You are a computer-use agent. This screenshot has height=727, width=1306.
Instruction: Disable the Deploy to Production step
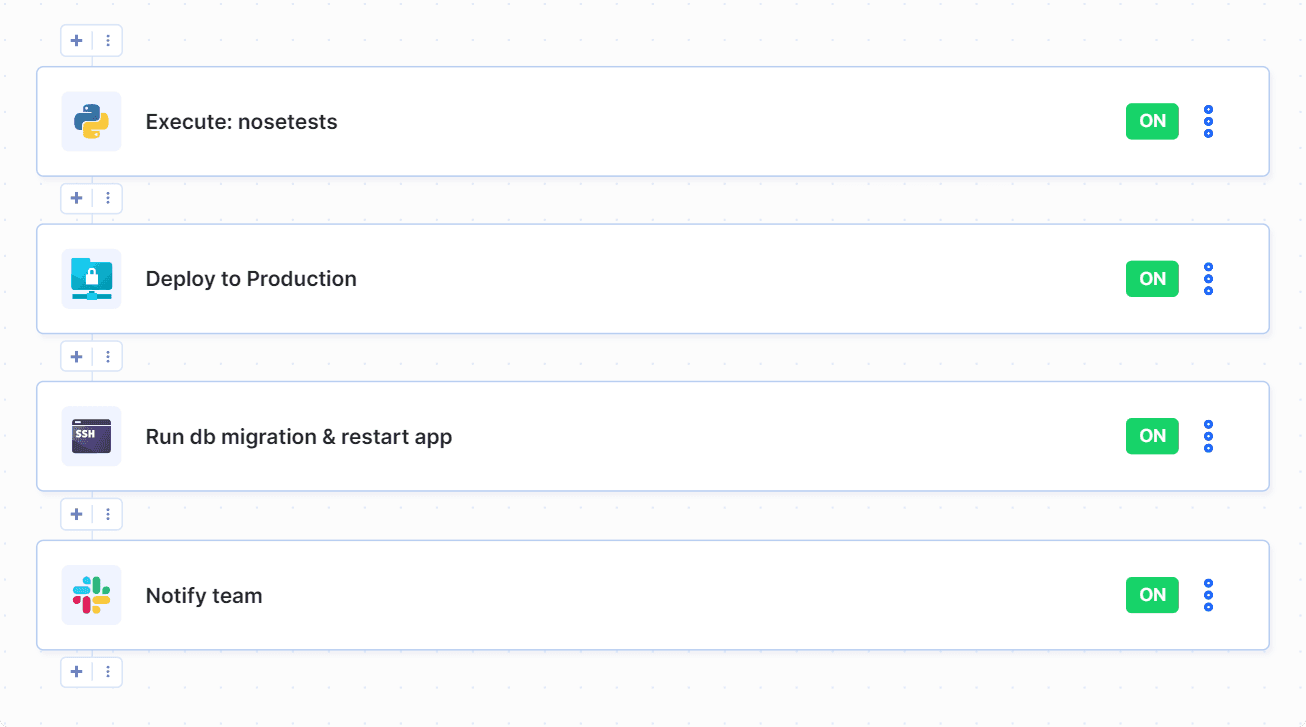pyautogui.click(x=1151, y=279)
